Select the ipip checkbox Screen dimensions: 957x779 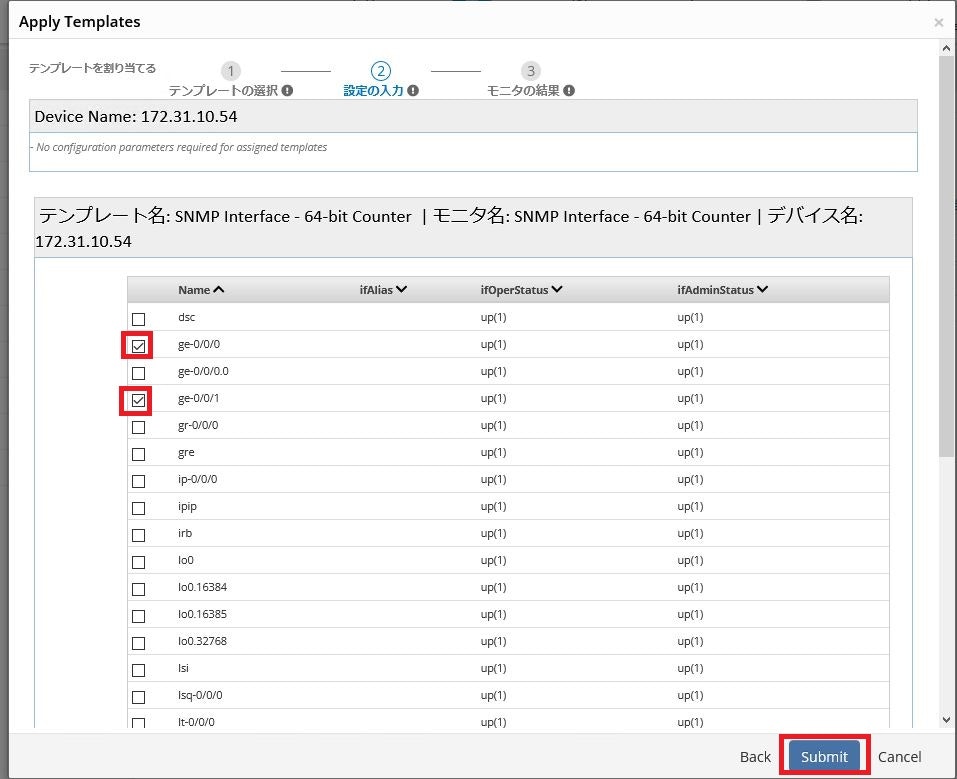pyautogui.click(x=139, y=508)
